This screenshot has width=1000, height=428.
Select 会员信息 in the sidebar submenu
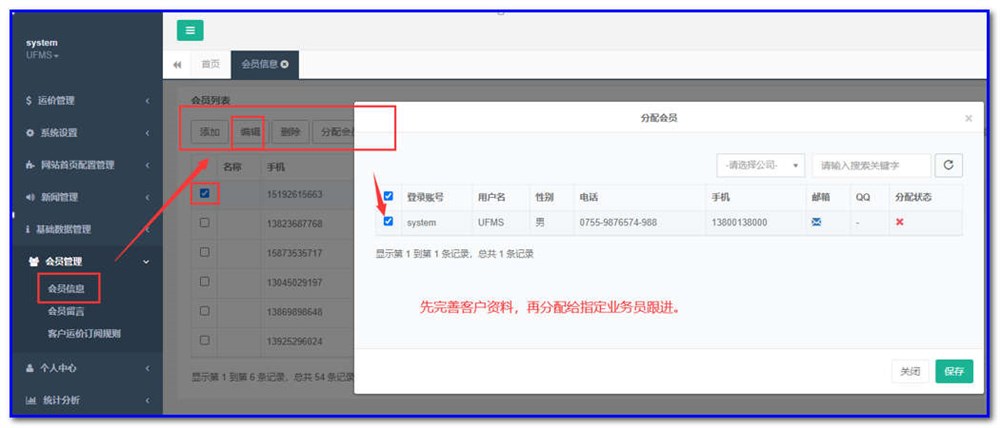[66, 288]
